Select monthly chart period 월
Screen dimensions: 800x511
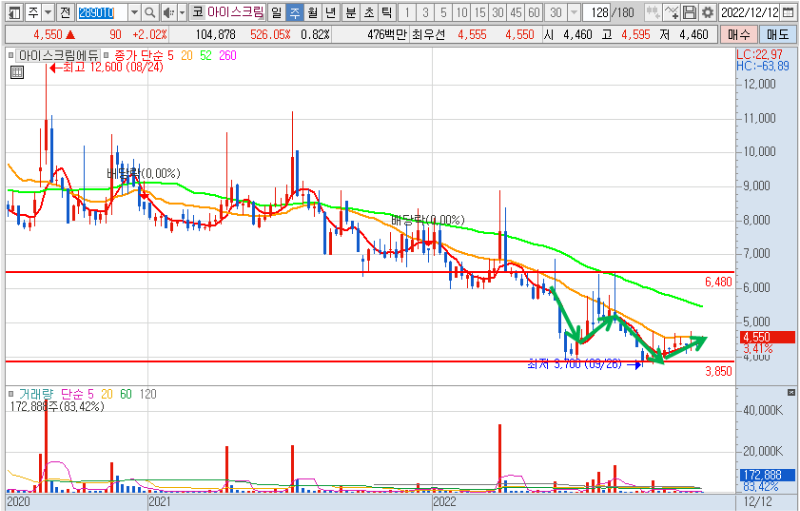click(313, 12)
